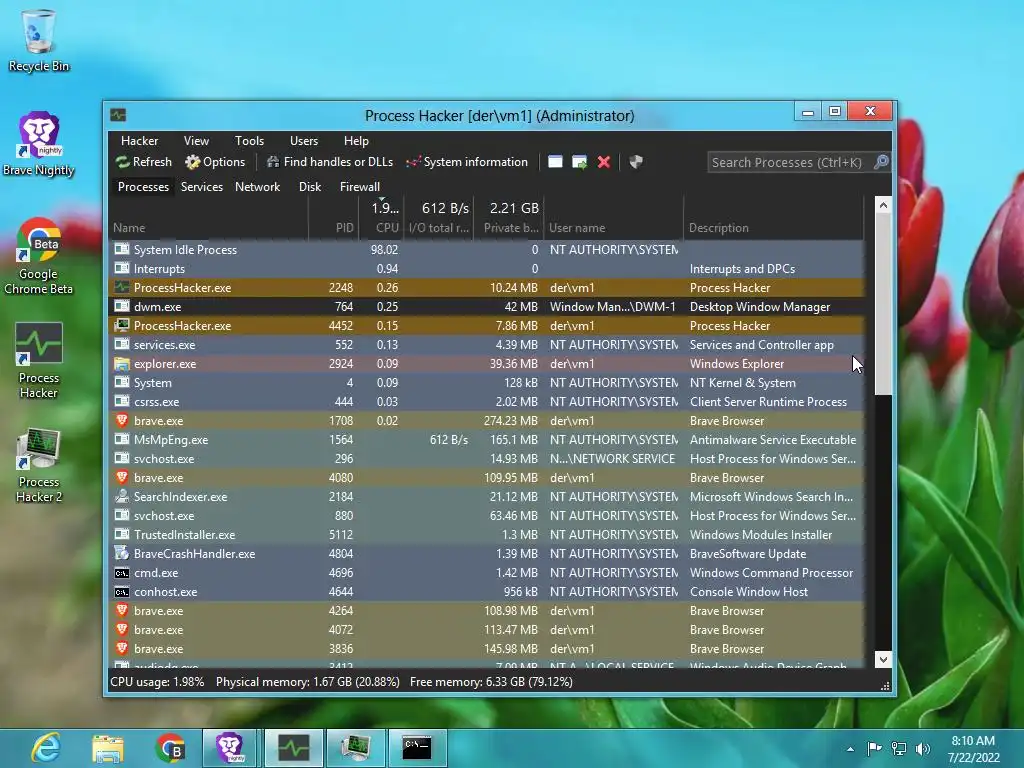Image resolution: width=1024 pixels, height=768 pixels.
Task: Open the Hacker menu
Action: pos(139,141)
